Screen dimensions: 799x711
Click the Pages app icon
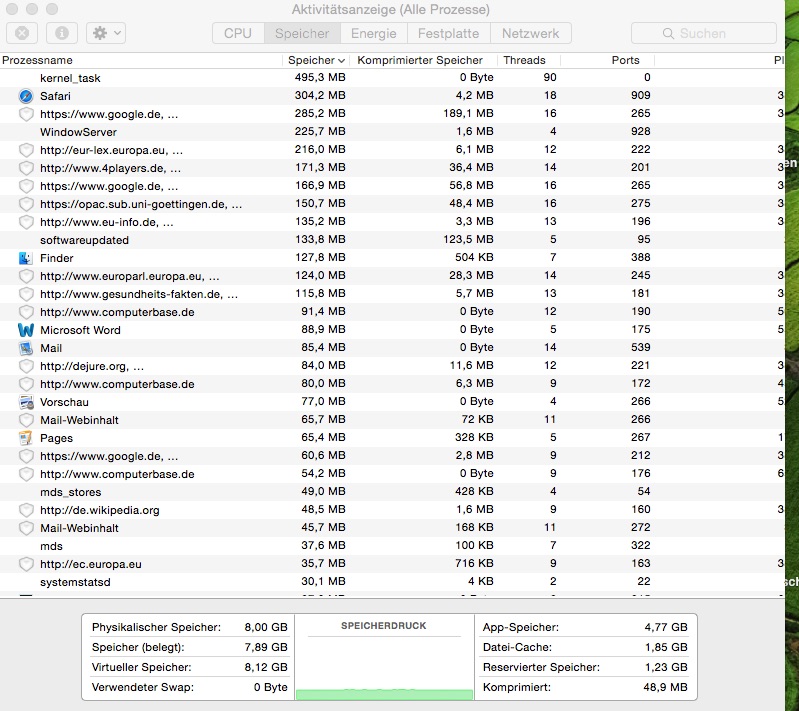click(26, 438)
